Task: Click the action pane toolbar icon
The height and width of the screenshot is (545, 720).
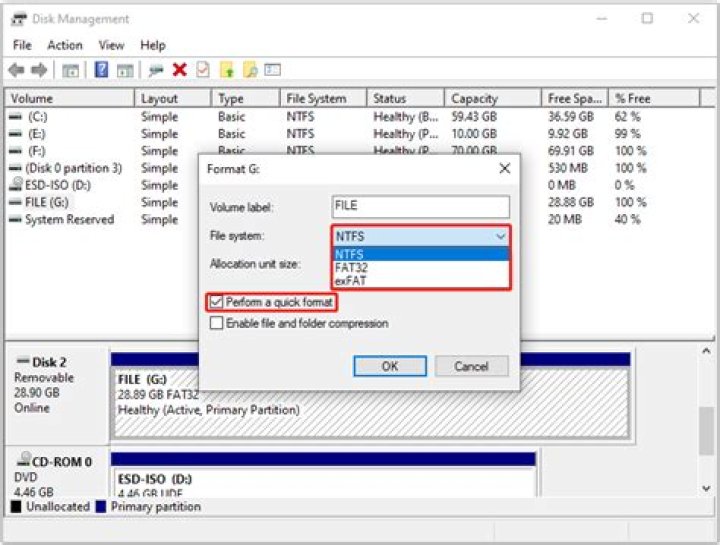Action: coord(125,70)
